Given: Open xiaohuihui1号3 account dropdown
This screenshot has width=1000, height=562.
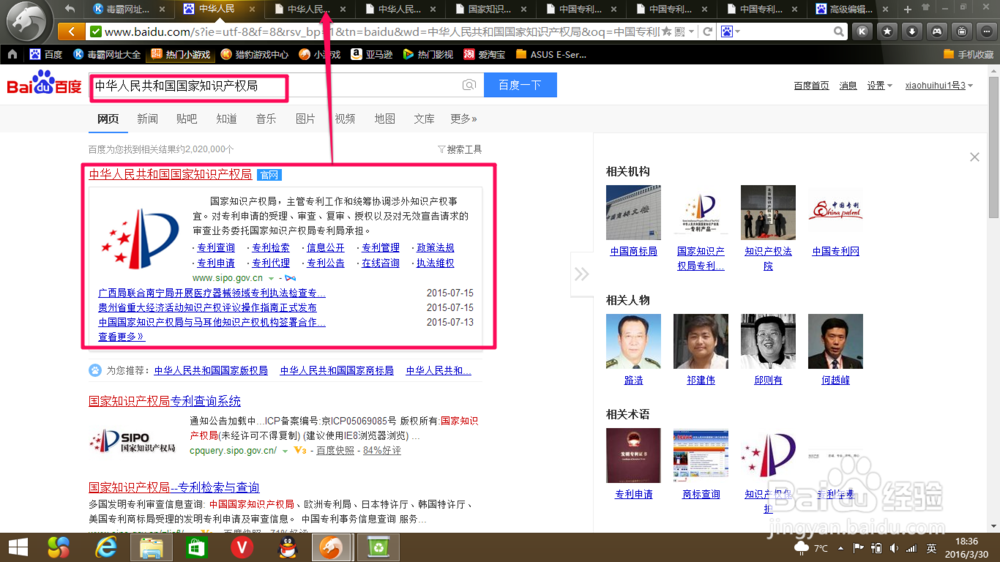Looking at the screenshot, I should [939, 85].
